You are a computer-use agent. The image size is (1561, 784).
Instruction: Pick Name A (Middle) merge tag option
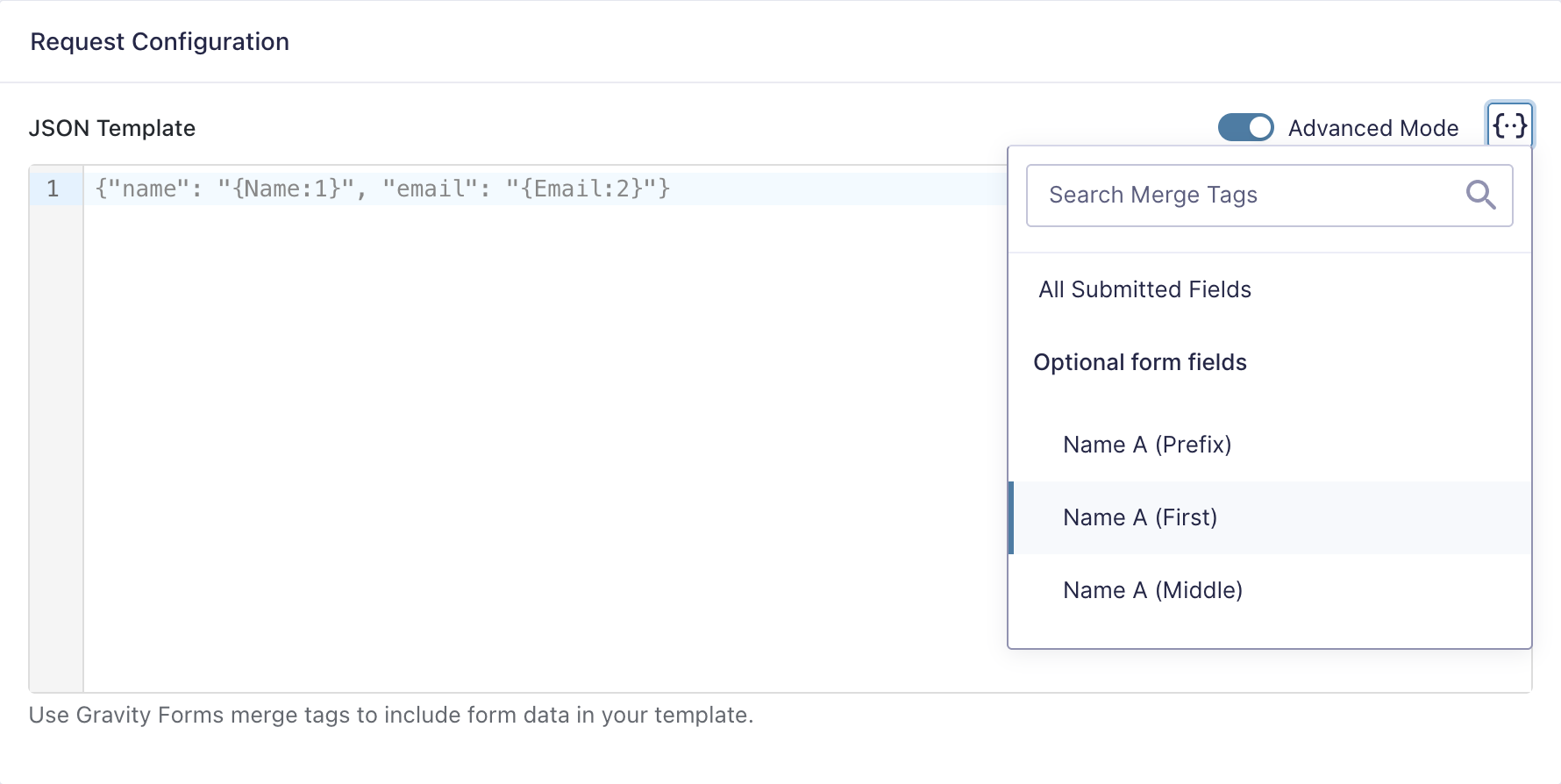coord(1152,590)
